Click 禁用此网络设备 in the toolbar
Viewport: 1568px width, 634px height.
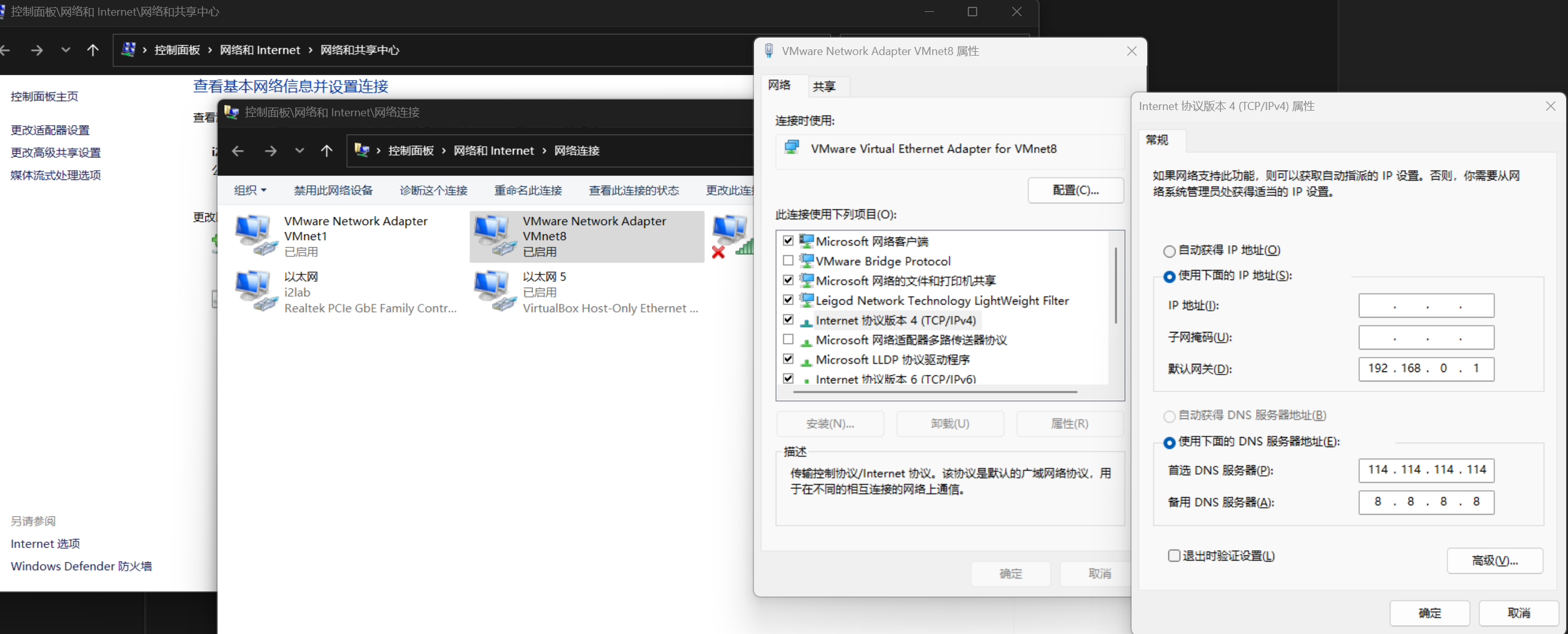(333, 190)
